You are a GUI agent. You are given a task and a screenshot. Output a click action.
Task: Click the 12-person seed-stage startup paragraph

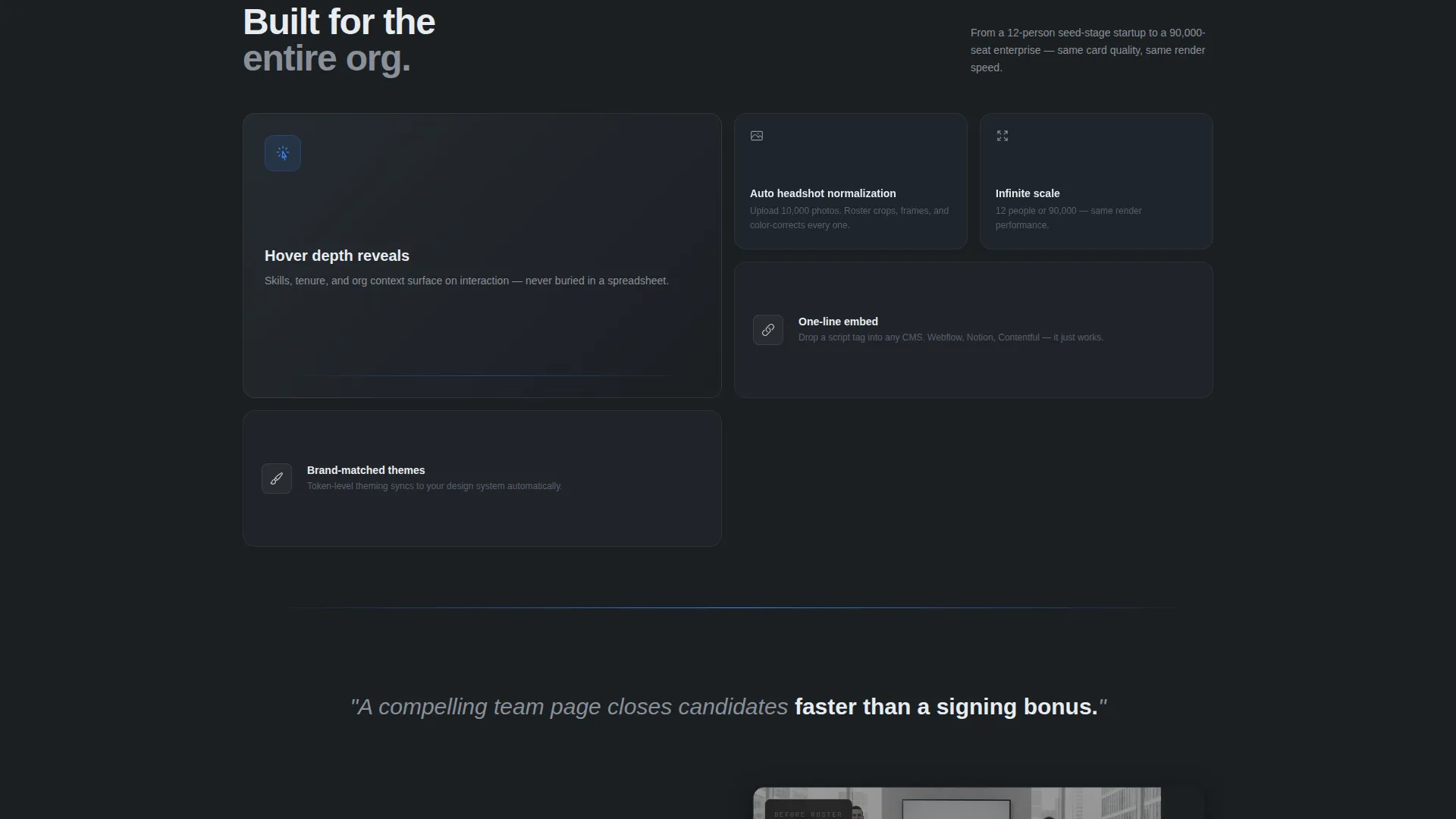(x=1088, y=50)
